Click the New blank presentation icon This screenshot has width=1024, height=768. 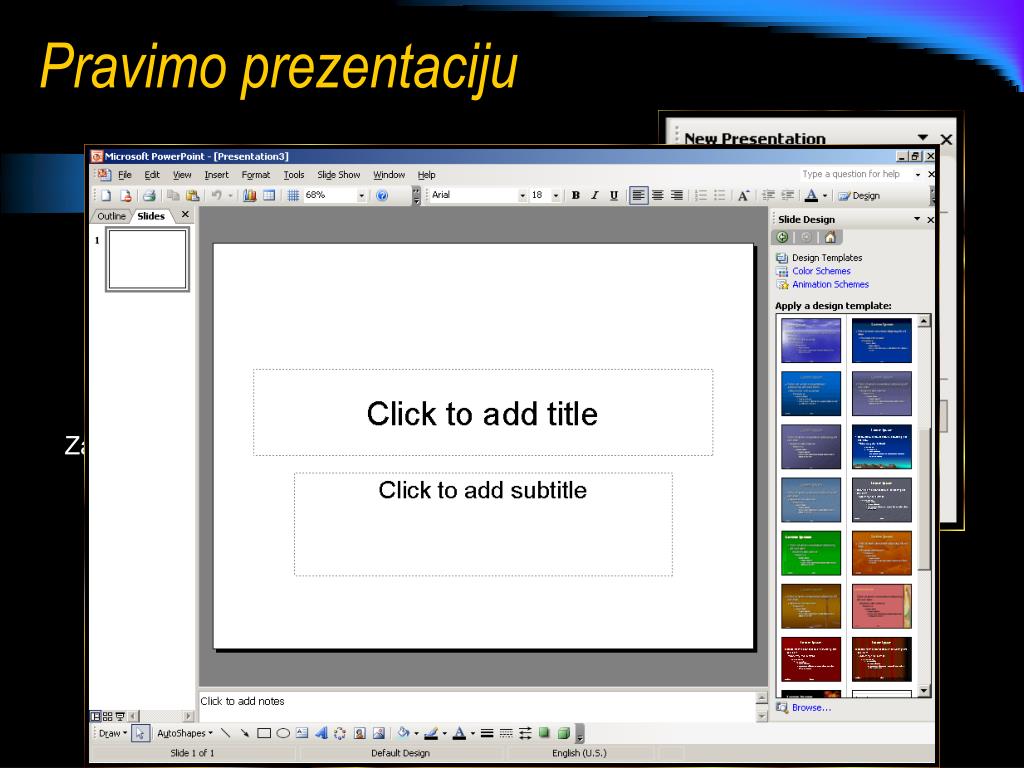[x=106, y=195]
